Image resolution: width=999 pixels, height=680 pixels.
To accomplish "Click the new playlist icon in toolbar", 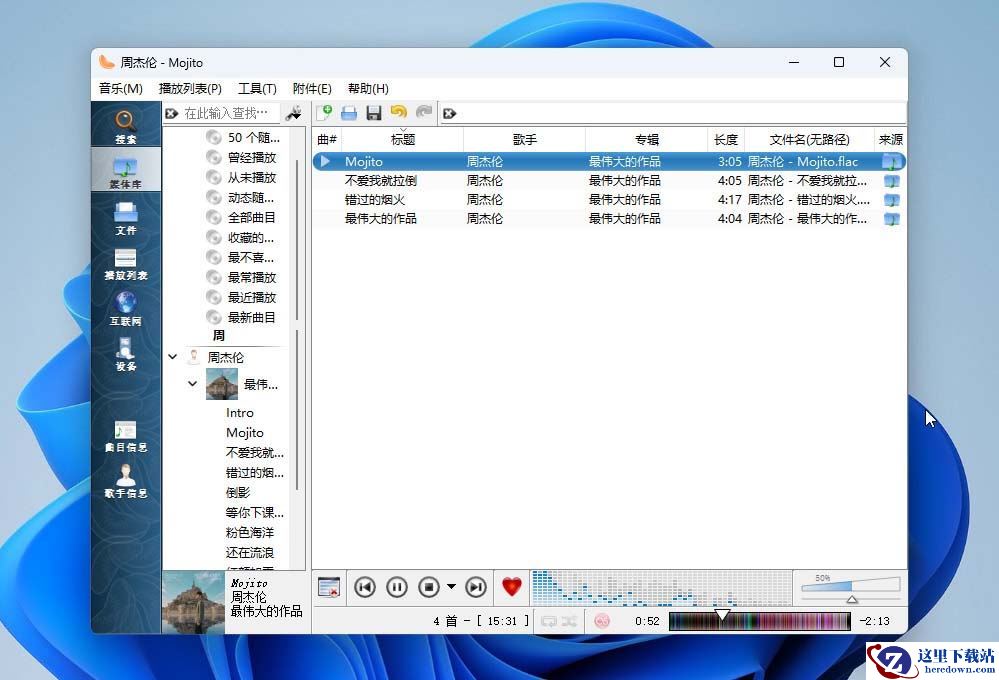I will pos(324,113).
